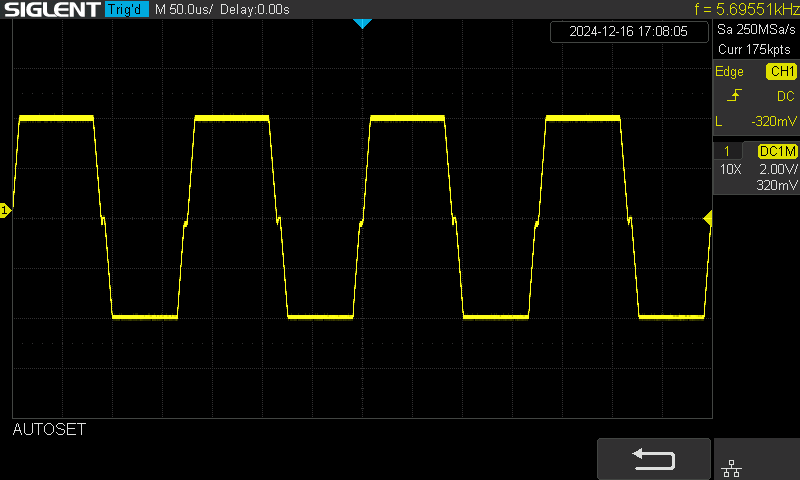Click the back arrow return button
Image resolution: width=800 pixels, height=480 pixels.
[x=654, y=459]
